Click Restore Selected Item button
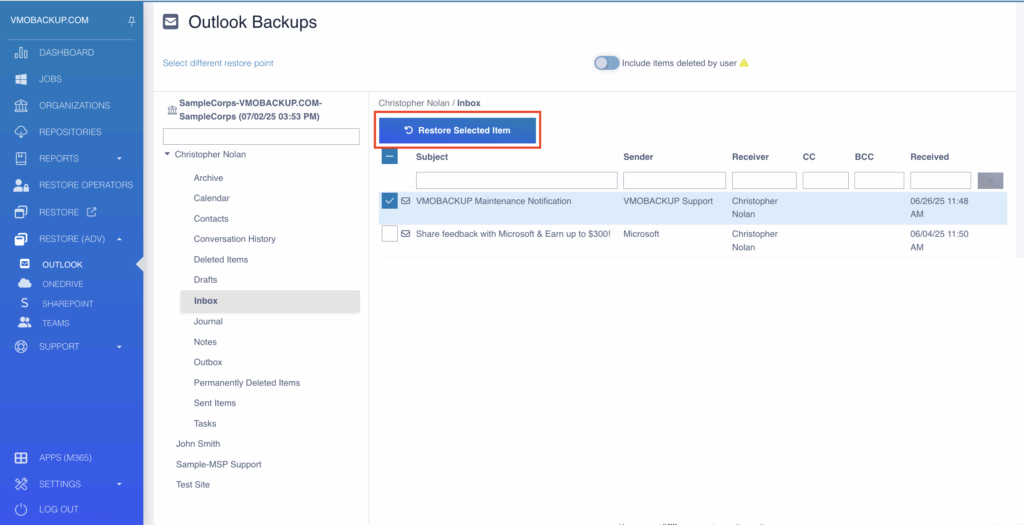1024x525 pixels. 457,131
